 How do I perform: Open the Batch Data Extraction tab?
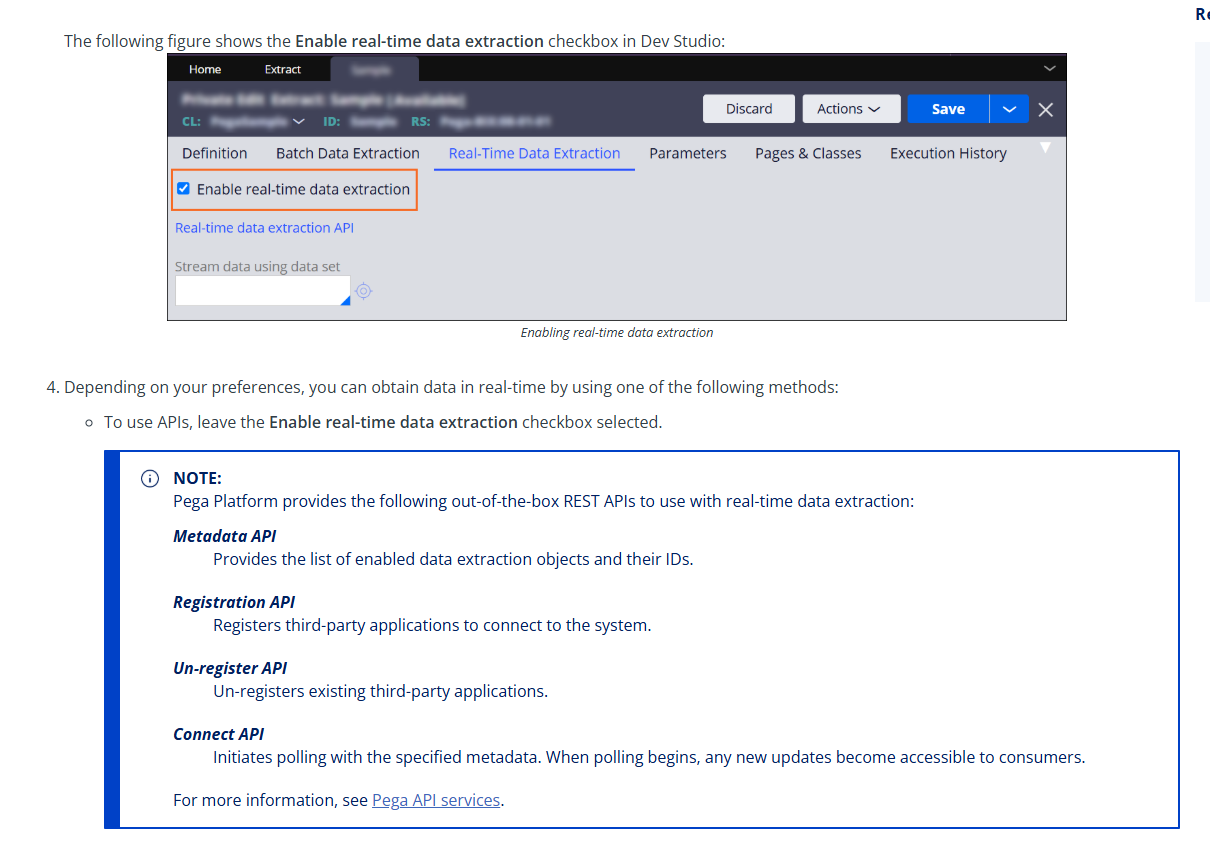click(x=347, y=153)
